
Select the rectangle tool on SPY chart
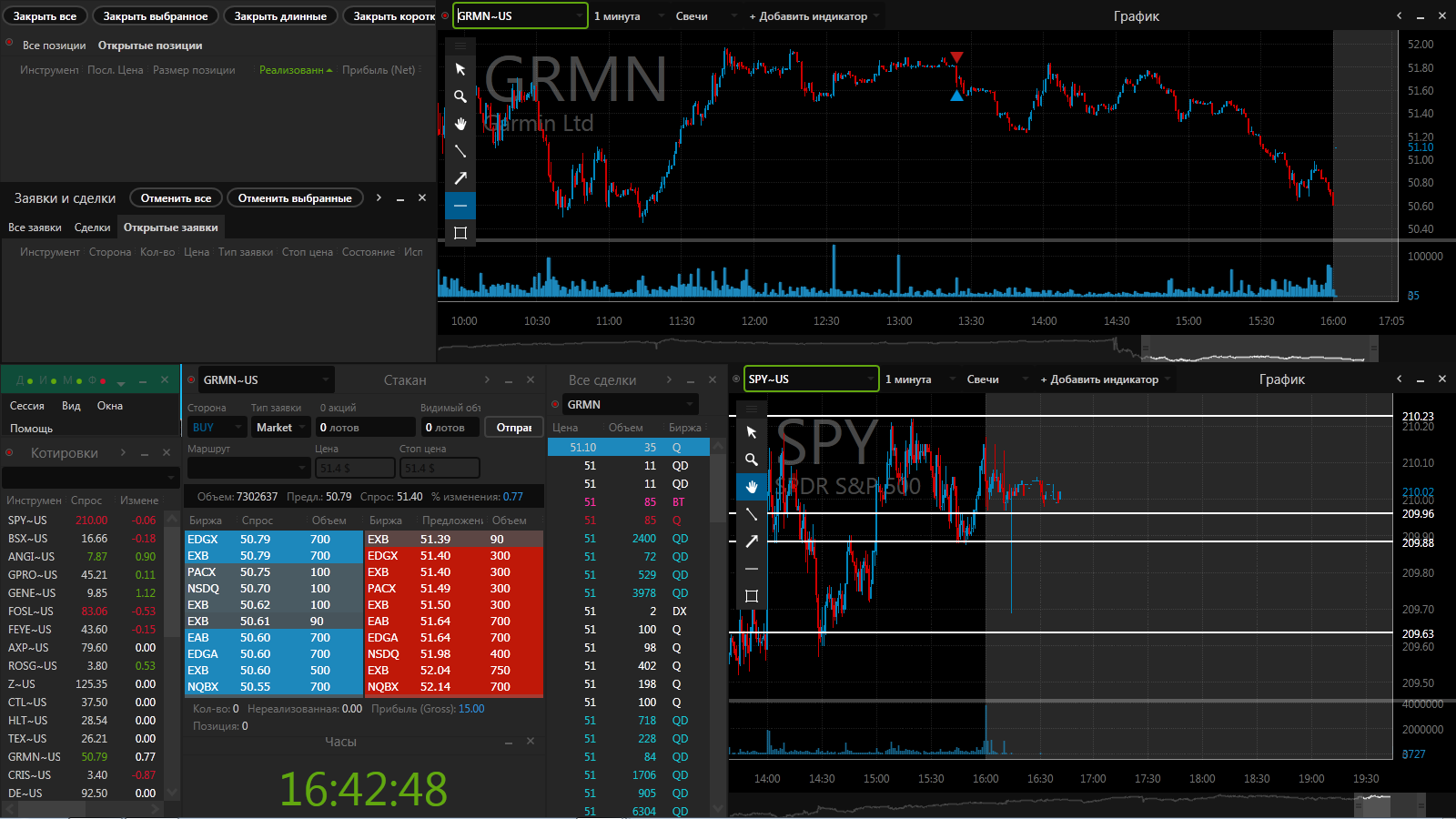(x=752, y=596)
